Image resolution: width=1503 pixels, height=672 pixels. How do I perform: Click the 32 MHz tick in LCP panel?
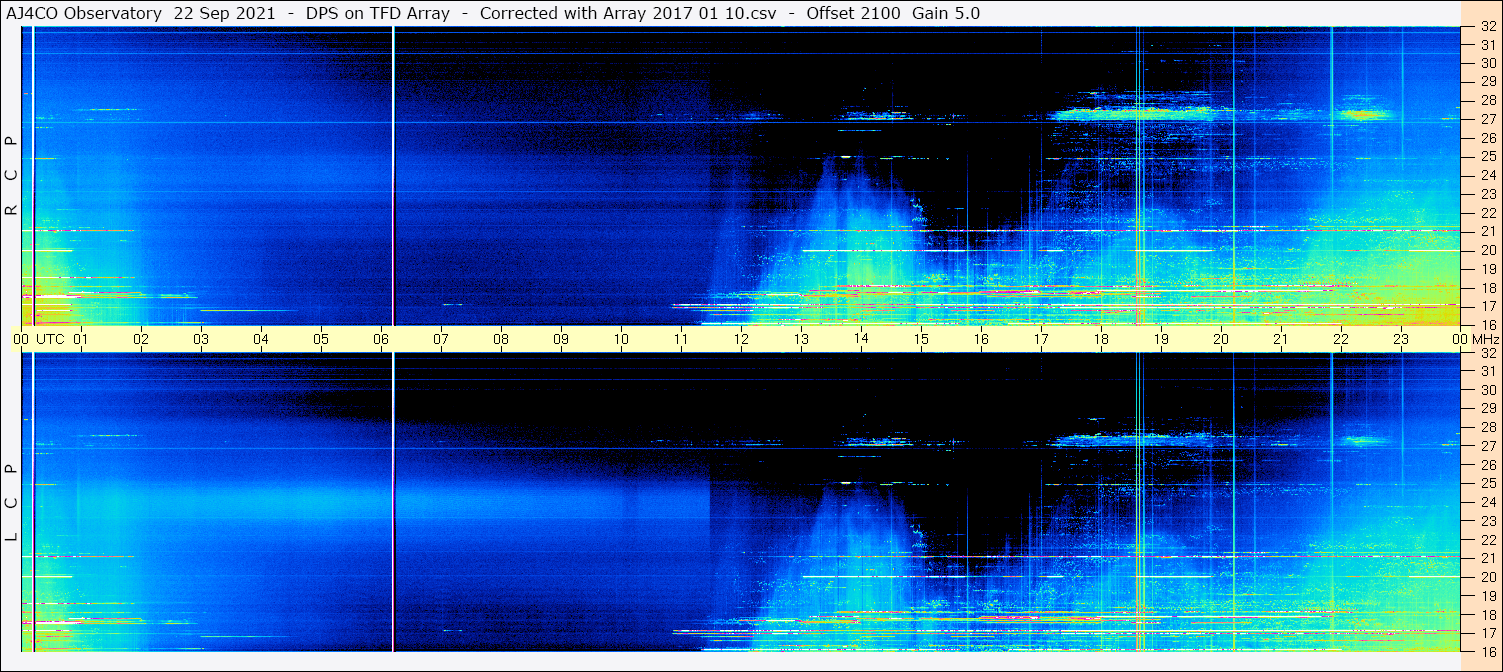pos(1488,352)
